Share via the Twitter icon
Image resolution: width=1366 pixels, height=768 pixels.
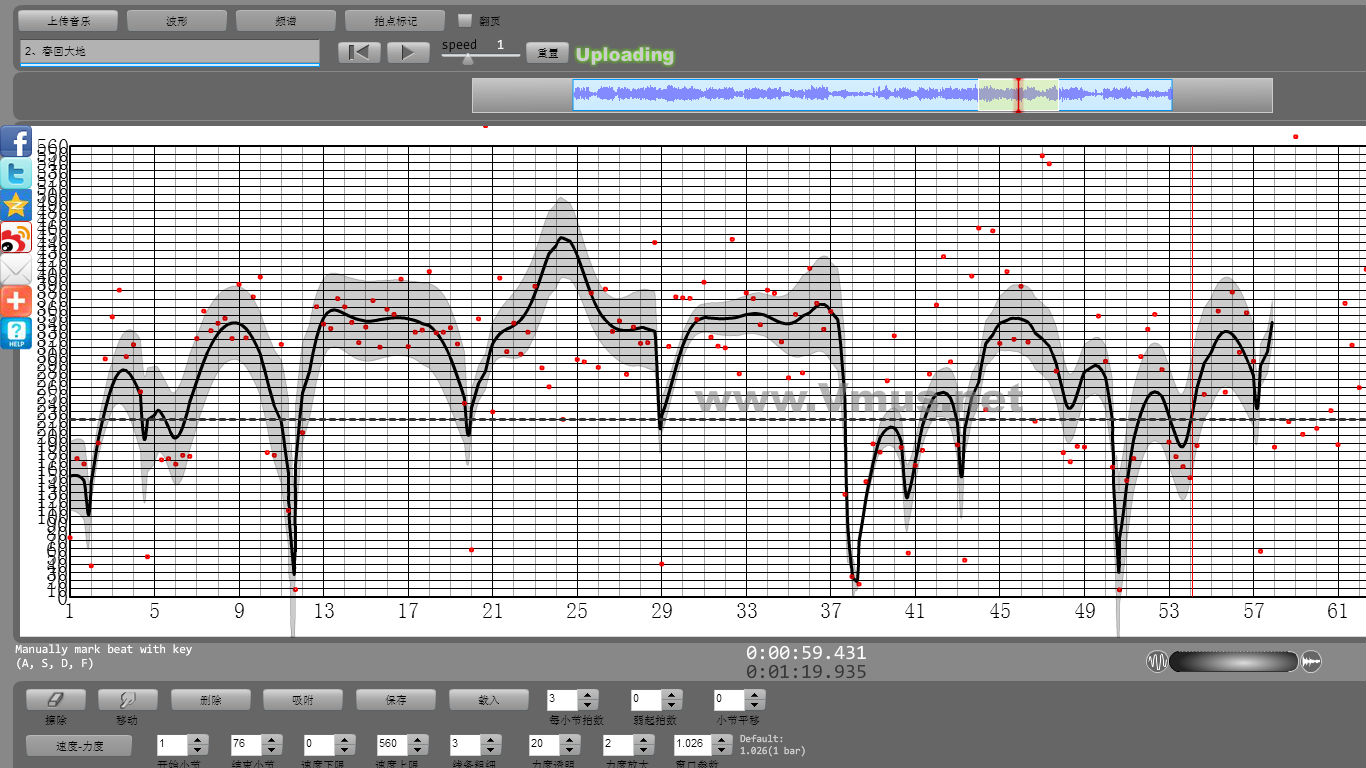point(16,174)
